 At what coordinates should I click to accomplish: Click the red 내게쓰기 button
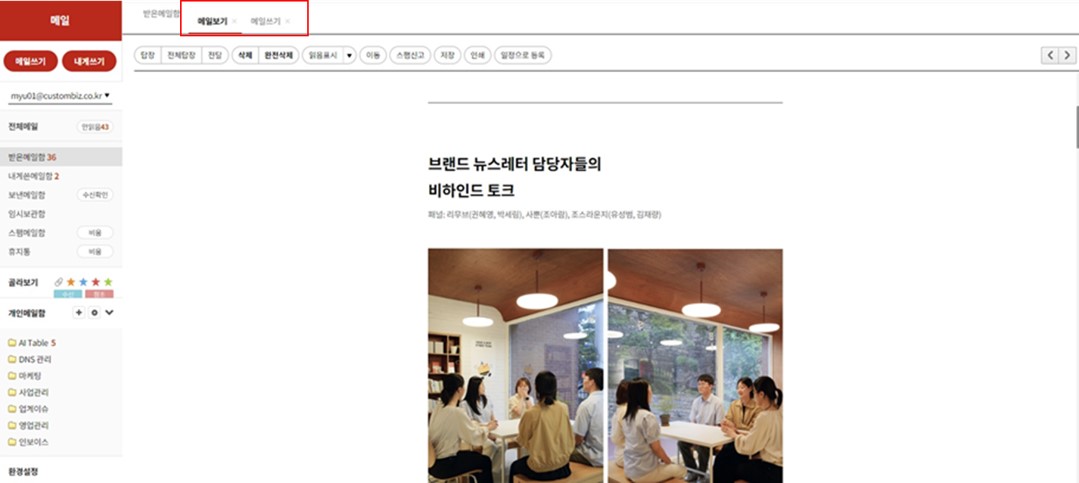[89, 61]
